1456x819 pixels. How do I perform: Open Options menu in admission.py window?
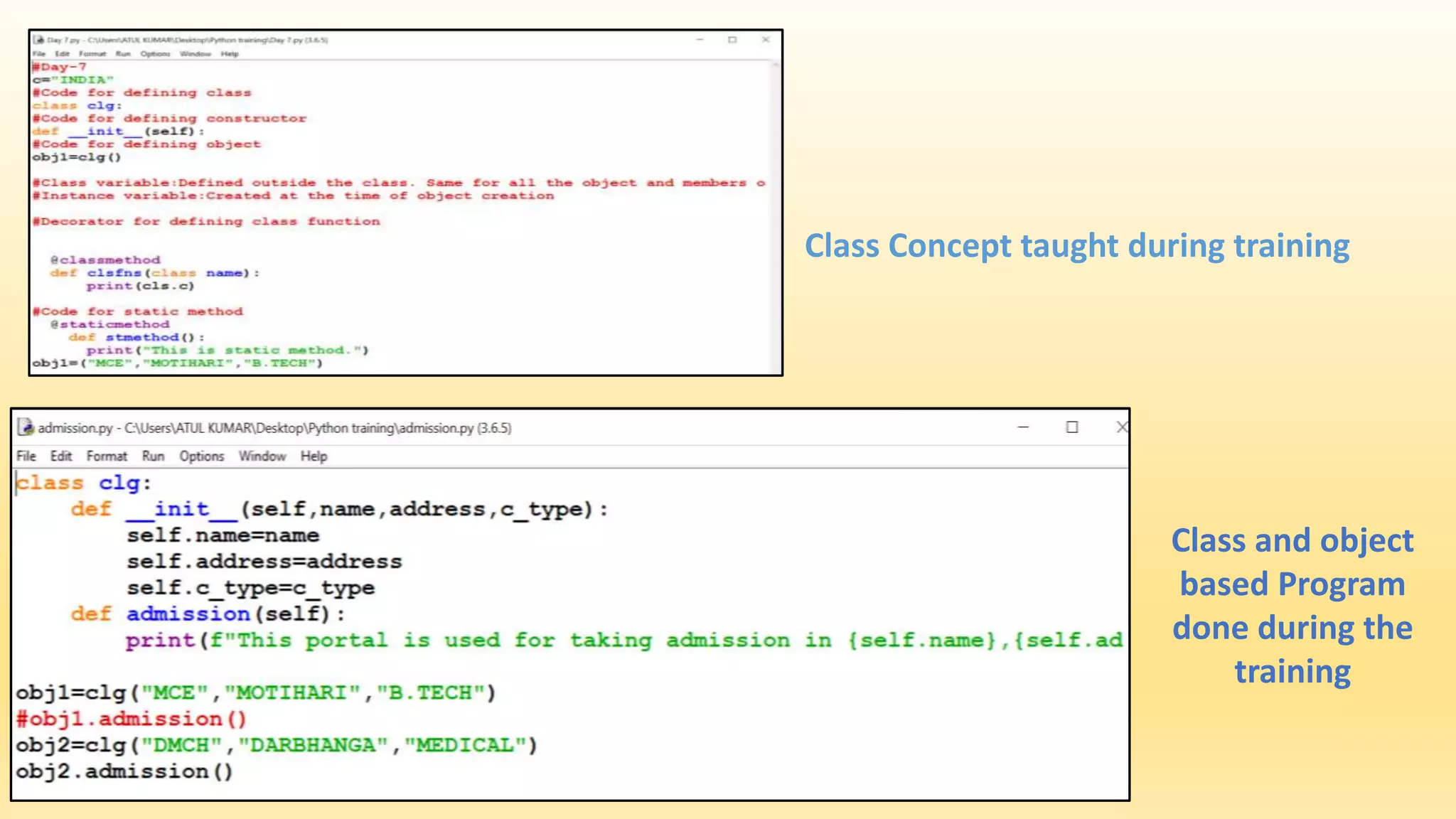201,456
